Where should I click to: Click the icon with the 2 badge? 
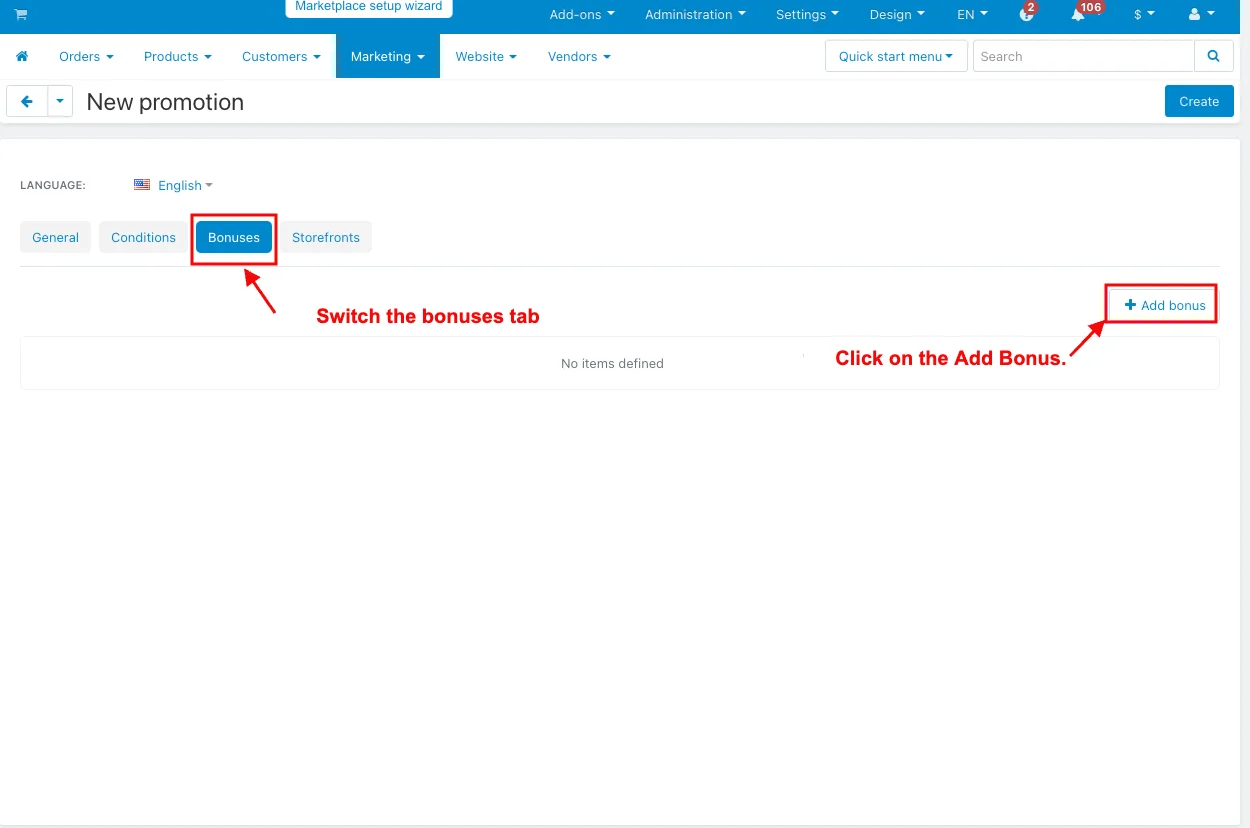point(1026,15)
